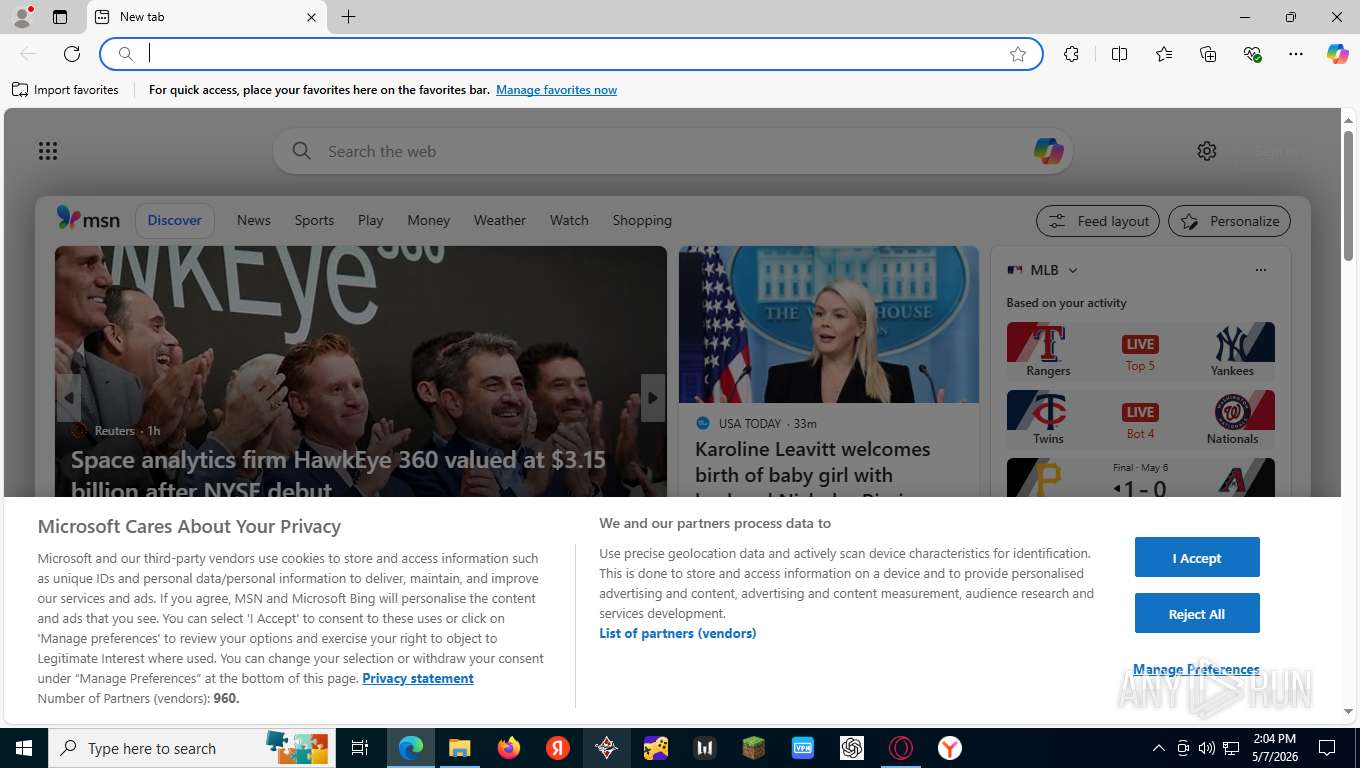Open the Edge profile icon
Image resolution: width=1360 pixels, height=768 pixels.
(21, 17)
